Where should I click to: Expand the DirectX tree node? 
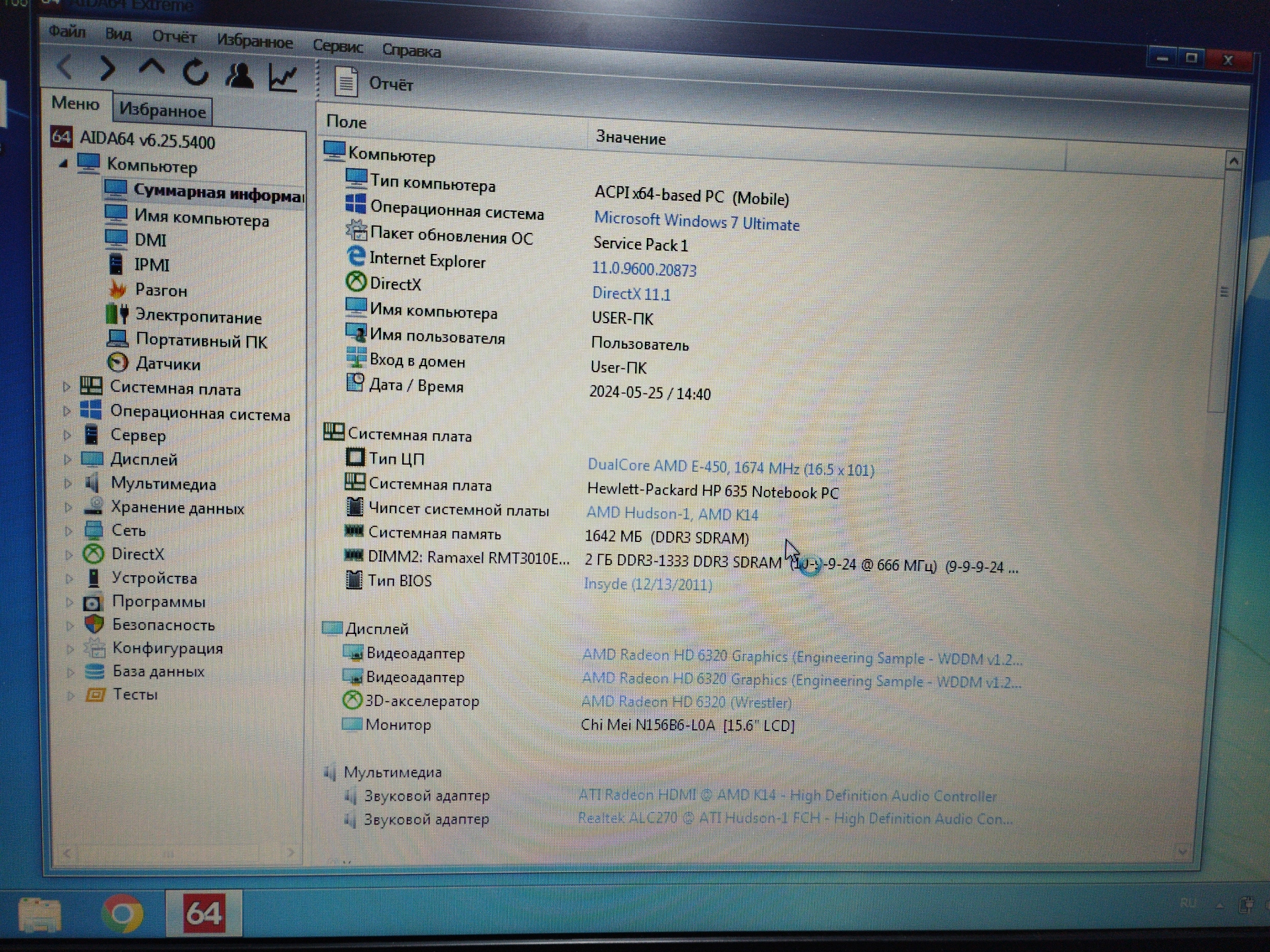(x=69, y=554)
